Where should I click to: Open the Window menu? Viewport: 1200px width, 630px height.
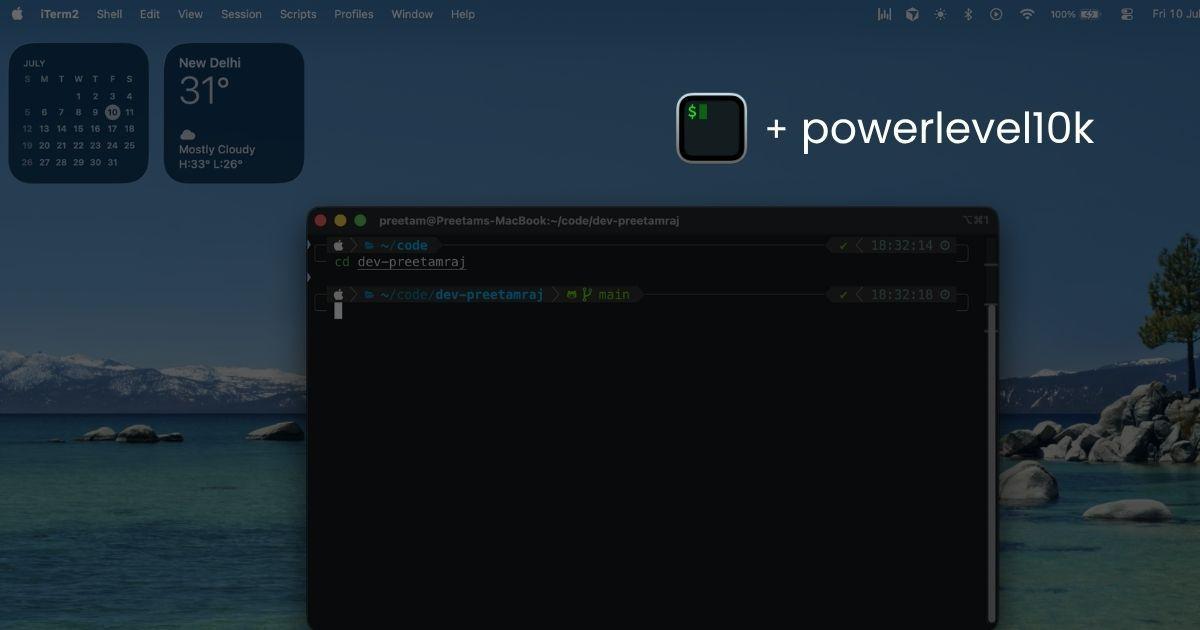[412, 14]
